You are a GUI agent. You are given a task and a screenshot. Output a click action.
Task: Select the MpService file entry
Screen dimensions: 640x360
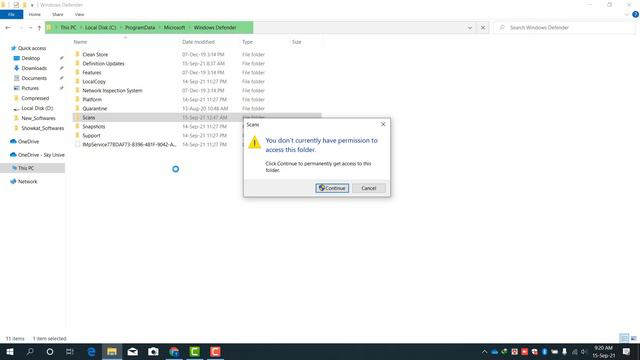[129, 144]
